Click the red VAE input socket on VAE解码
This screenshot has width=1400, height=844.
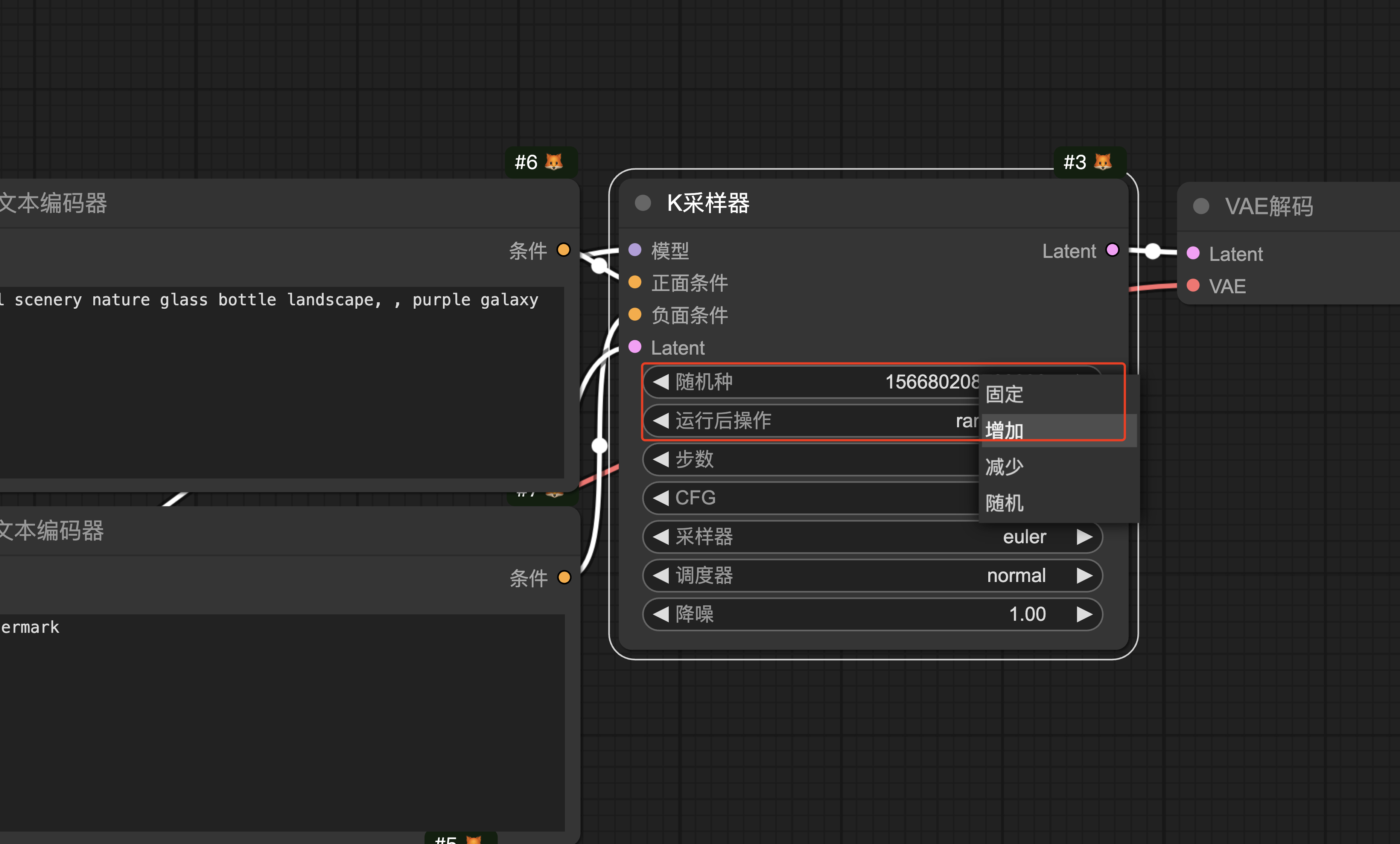[x=1193, y=285]
